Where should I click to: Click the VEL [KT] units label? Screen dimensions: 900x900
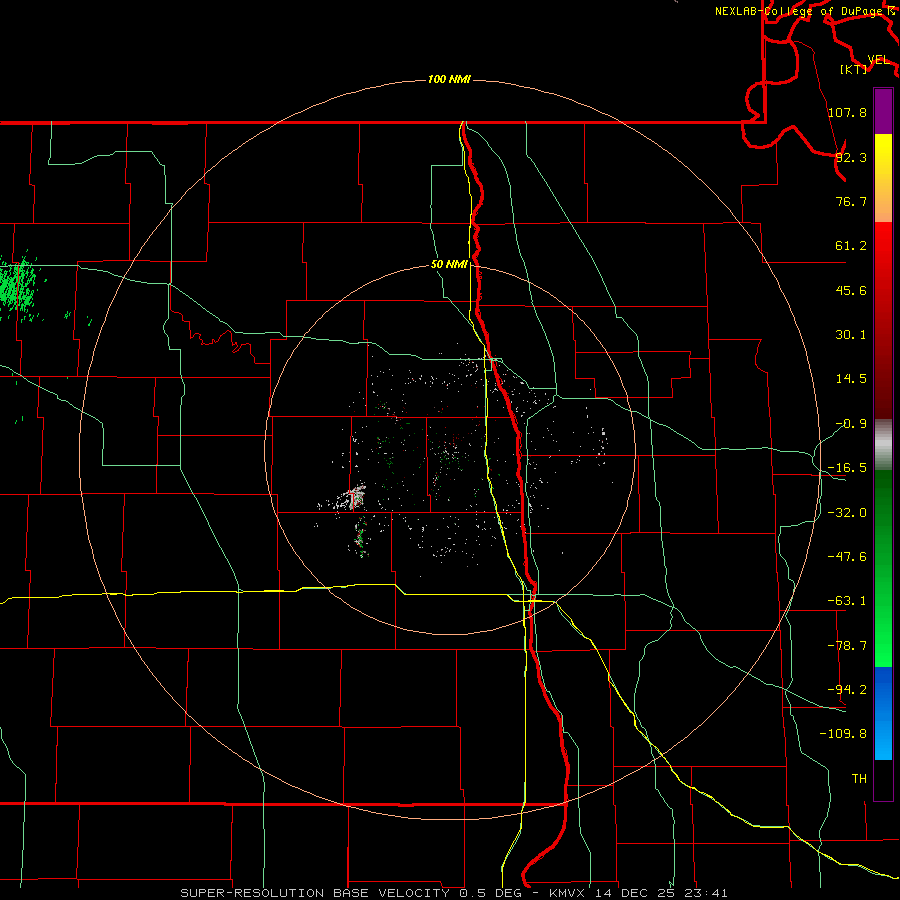click(x=863, y=64)
